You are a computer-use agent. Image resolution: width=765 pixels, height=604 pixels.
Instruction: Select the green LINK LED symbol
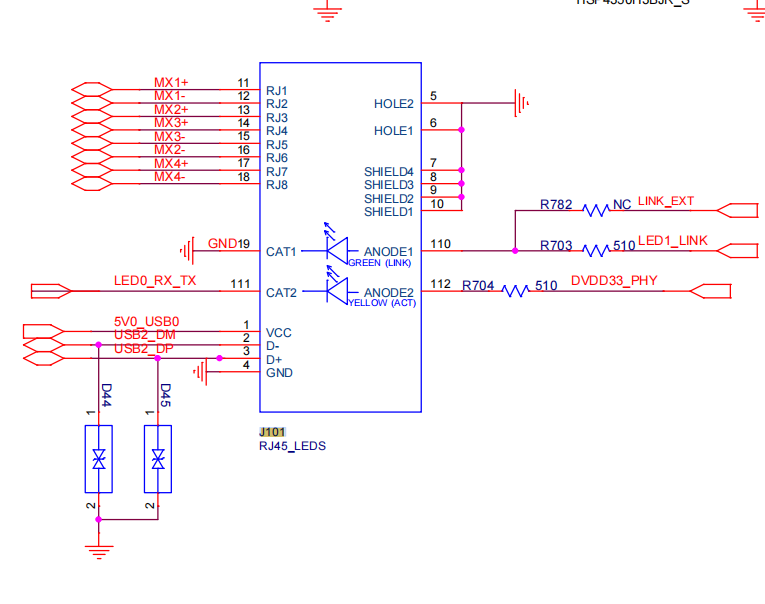pyautogui.click(x=337, y=245)
